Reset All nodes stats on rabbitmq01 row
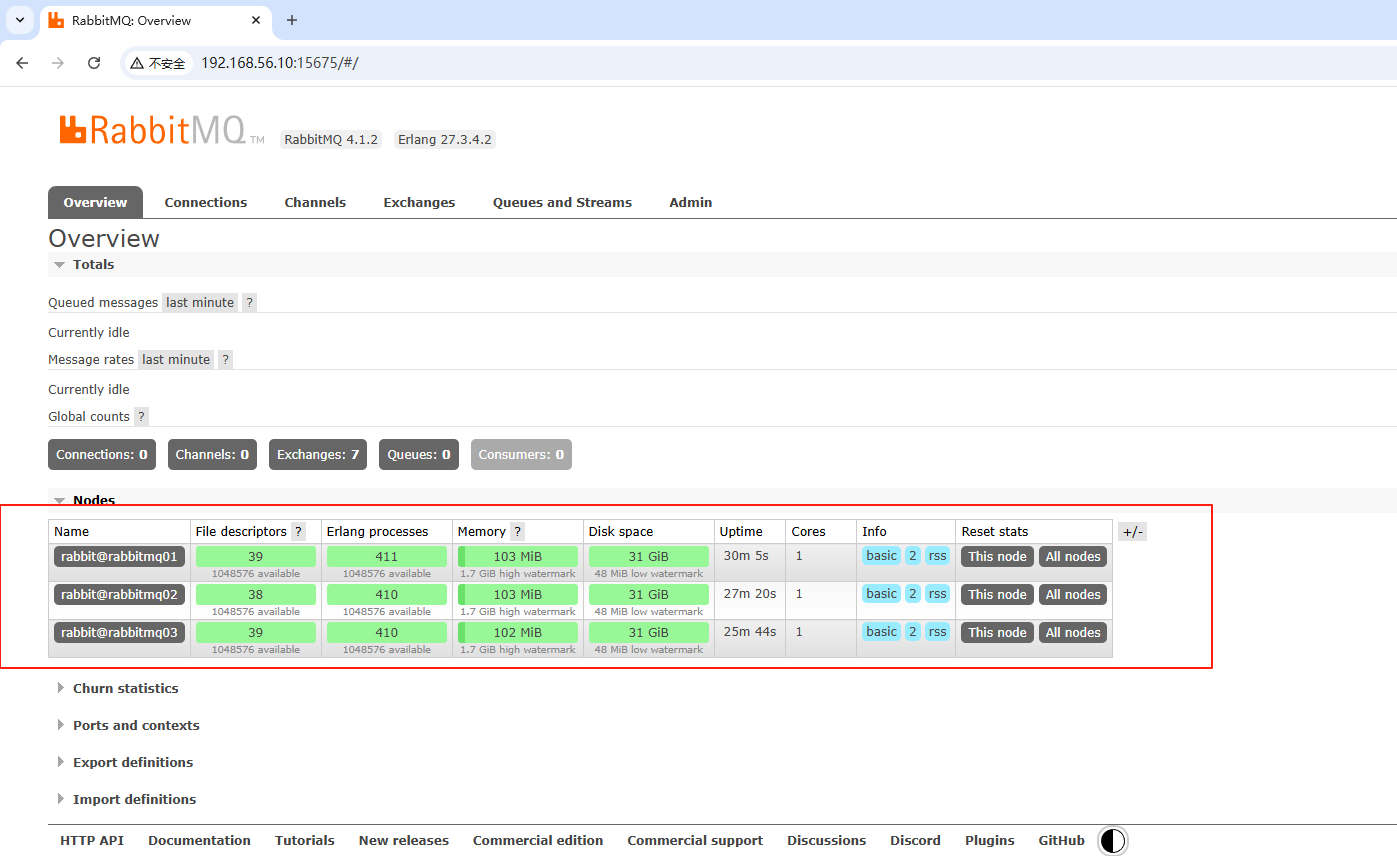Viewport: 1397px width, 856px height. 1073,557
